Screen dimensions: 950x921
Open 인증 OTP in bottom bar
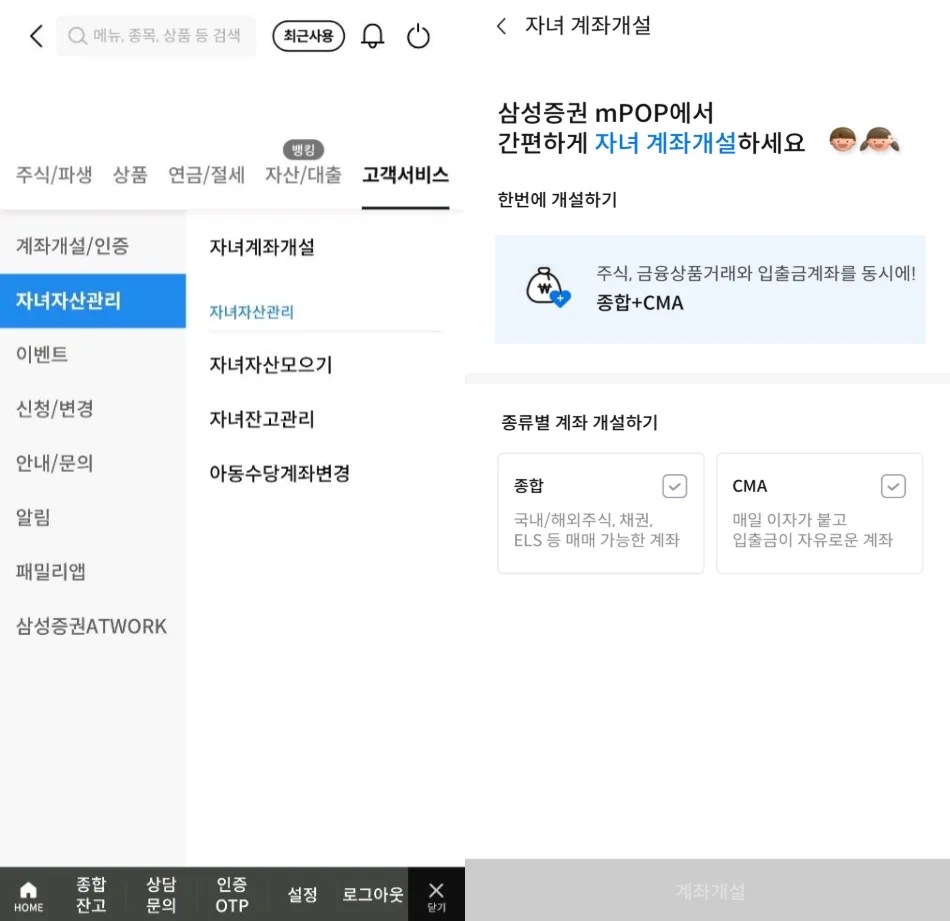pos(232,894)
